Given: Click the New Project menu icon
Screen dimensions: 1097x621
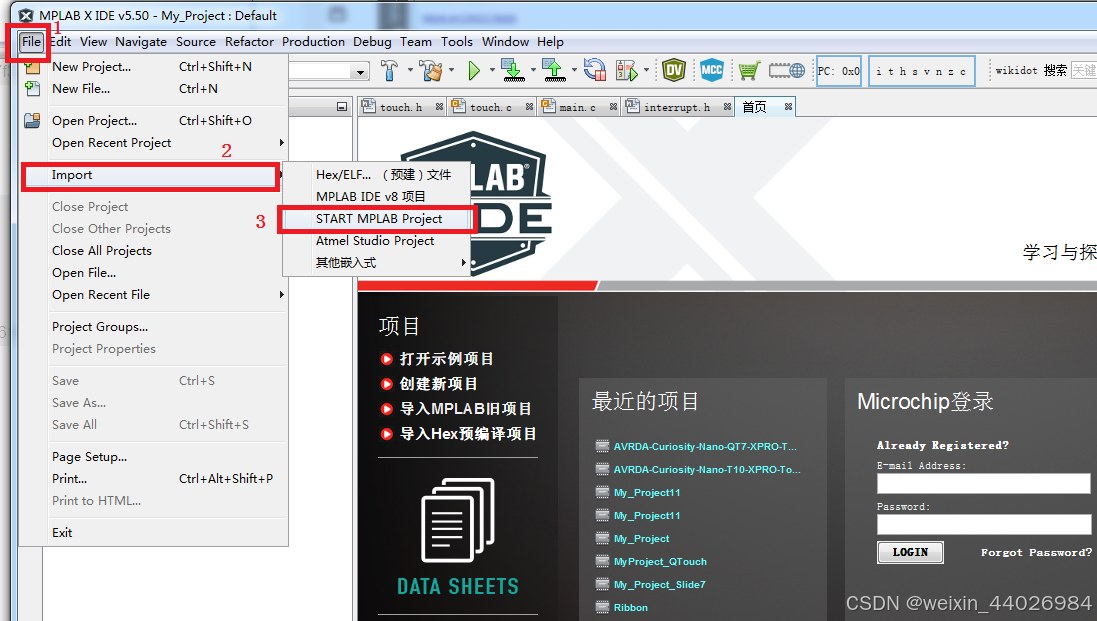Looking at the screenshot, I should coord(32,67).
